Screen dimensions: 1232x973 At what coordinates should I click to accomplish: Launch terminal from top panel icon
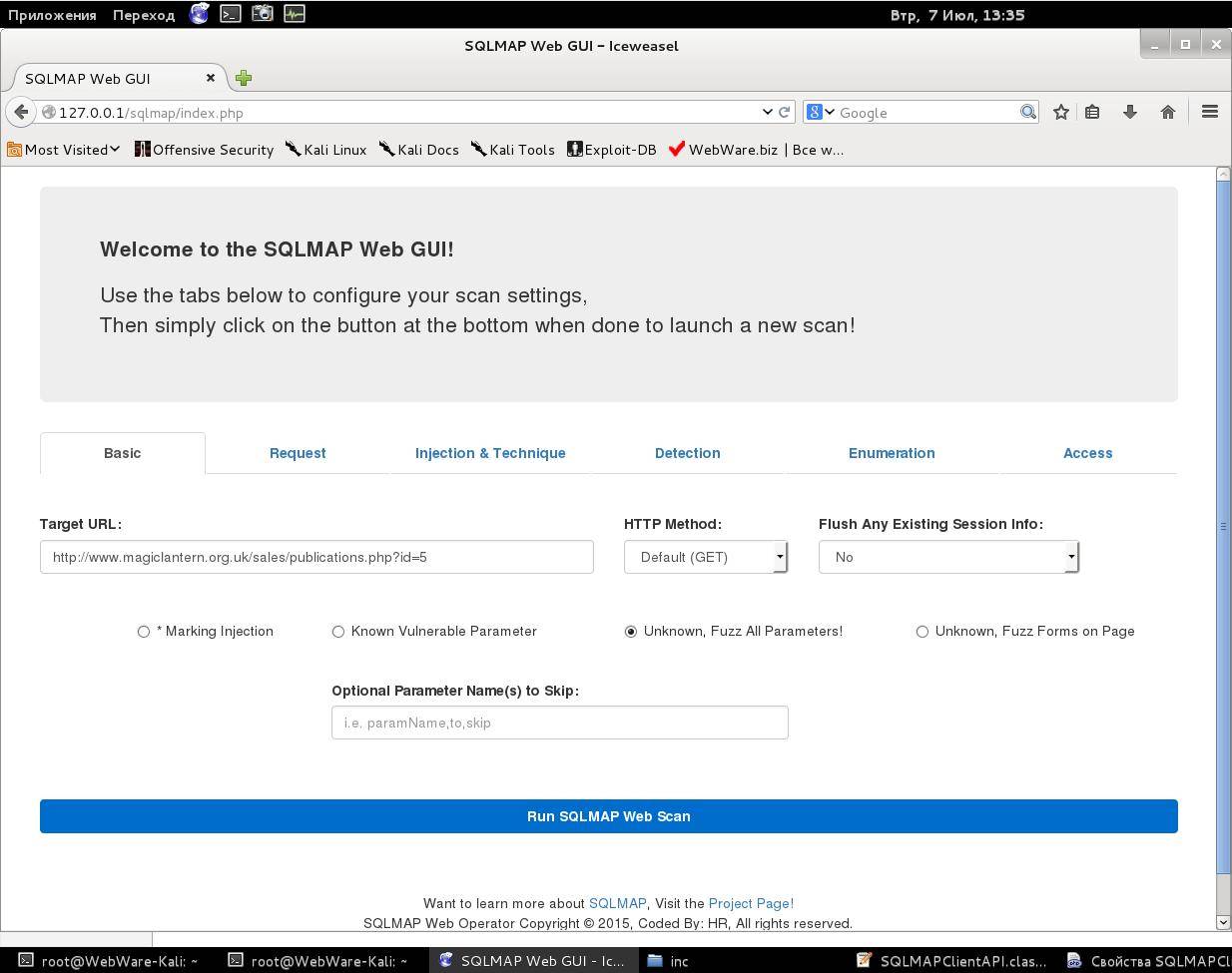tap(231, 14)
